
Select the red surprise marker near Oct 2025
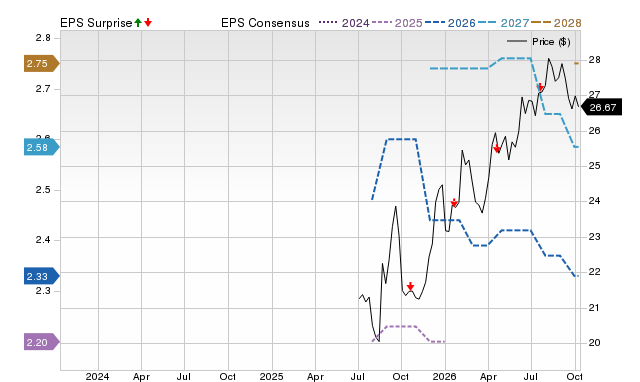coord(411,286)
